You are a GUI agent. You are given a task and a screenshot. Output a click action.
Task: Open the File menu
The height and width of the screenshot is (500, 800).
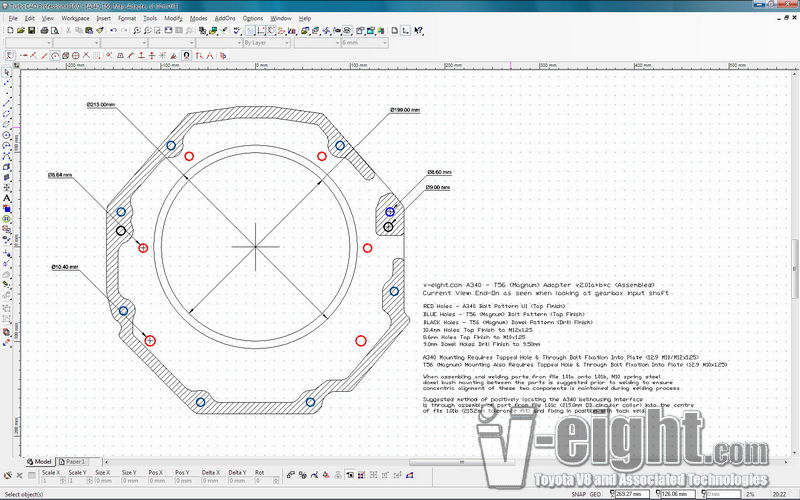coord(13,18)
